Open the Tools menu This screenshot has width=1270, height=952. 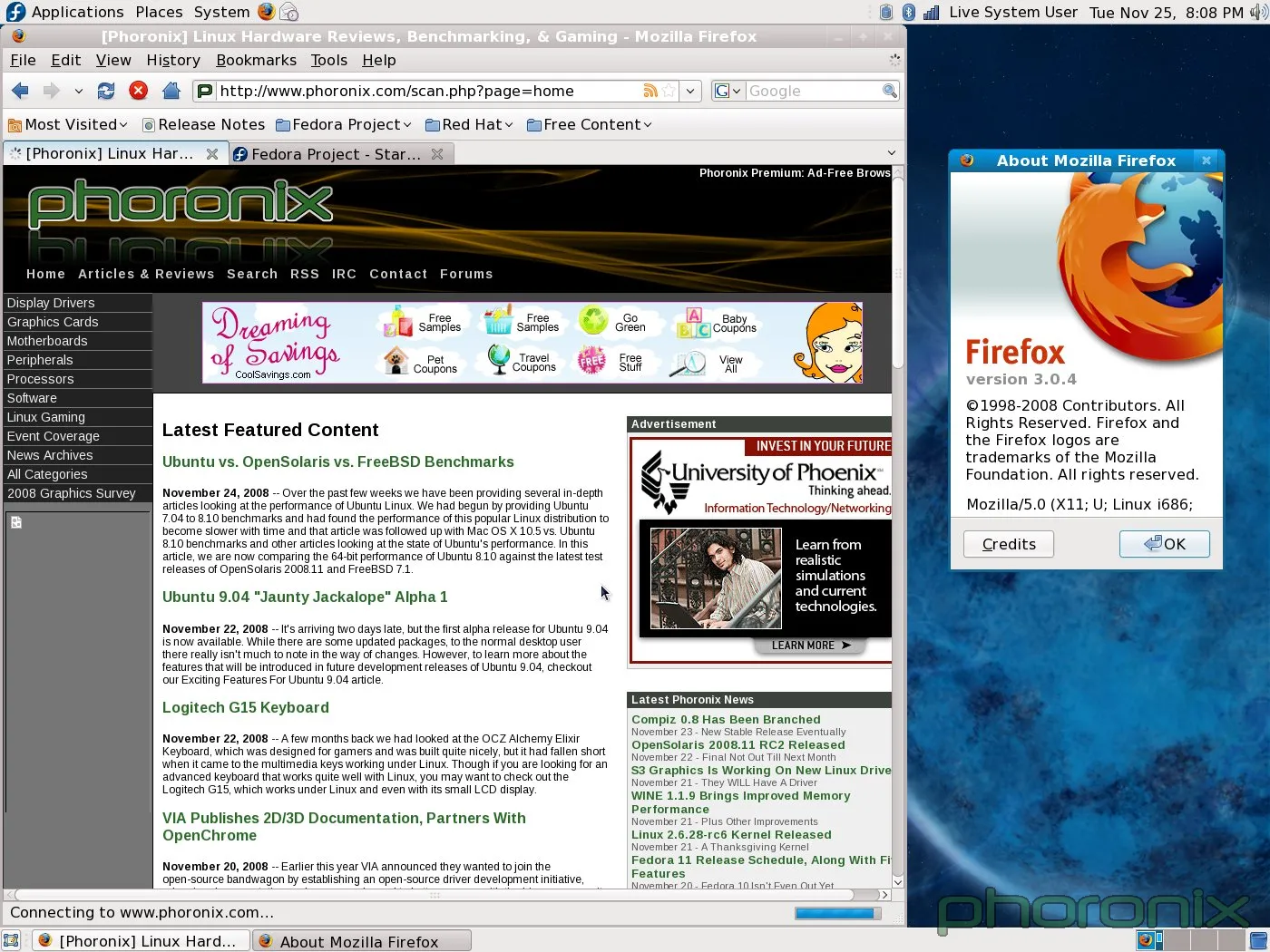coord(328,60)
